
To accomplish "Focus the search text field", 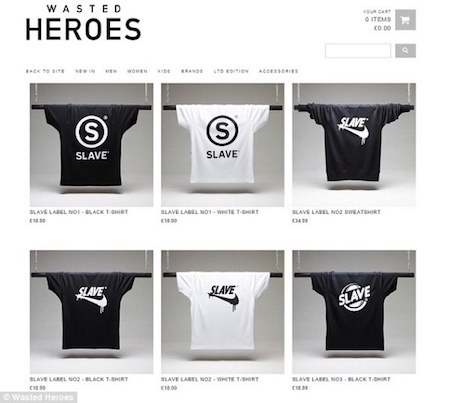I will (x=358, y=51).
